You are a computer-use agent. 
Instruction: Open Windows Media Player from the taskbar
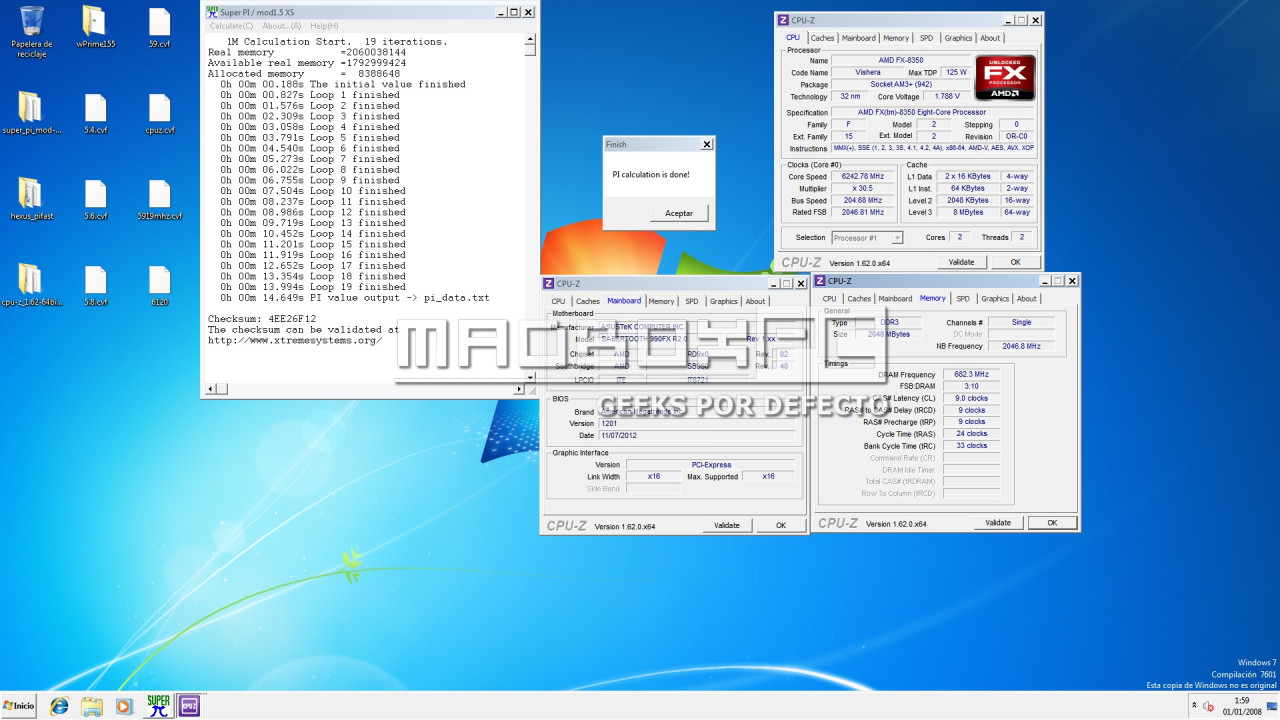[x=124, y=706]
